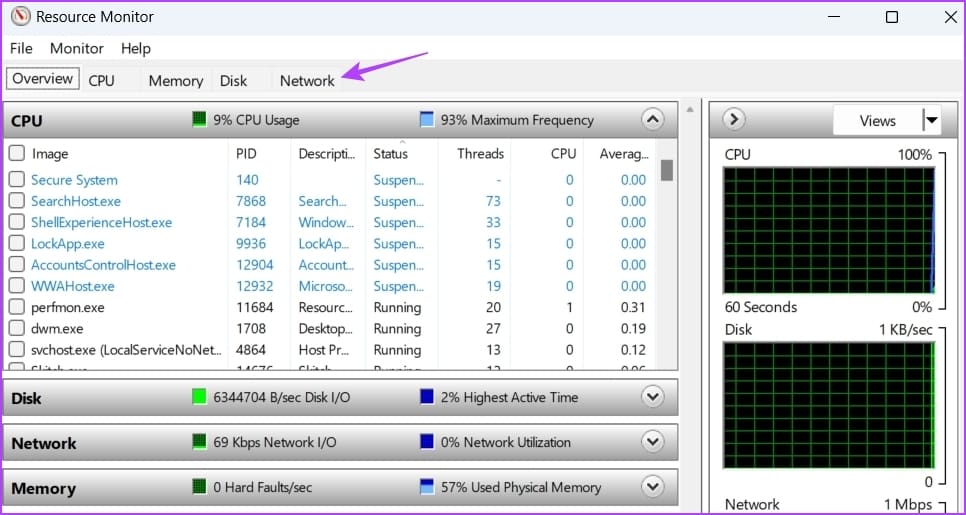Click the 57% Used Physical Memory text

point(521,487)
